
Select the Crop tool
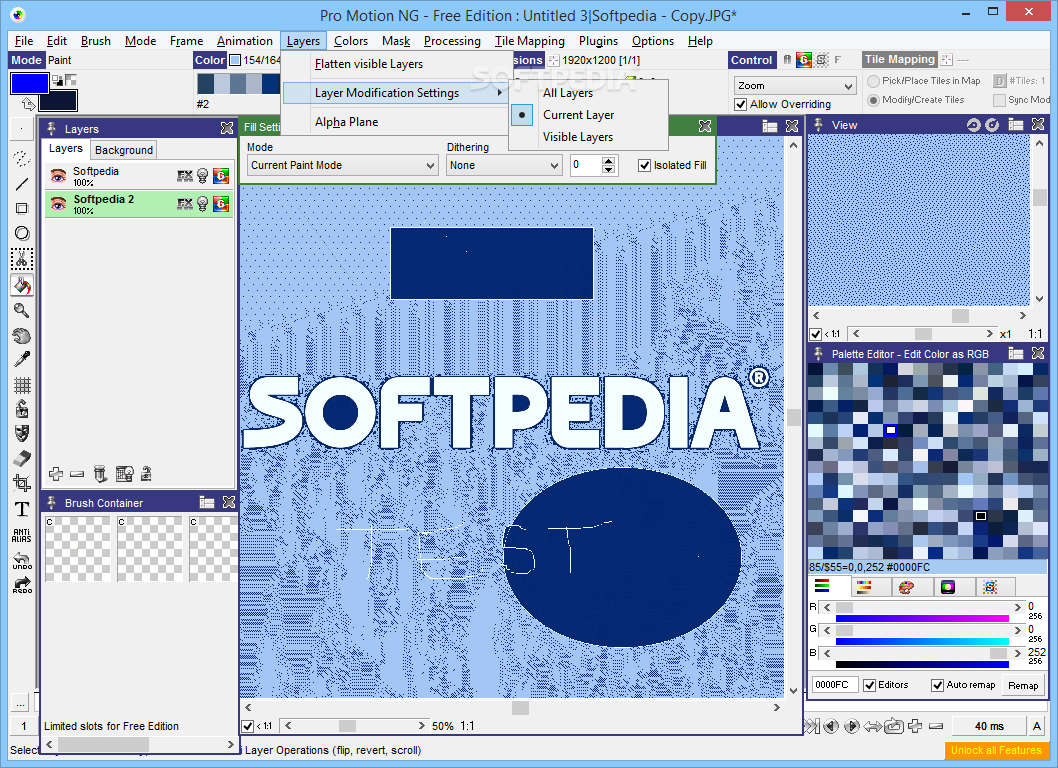(x=22, y=483)
